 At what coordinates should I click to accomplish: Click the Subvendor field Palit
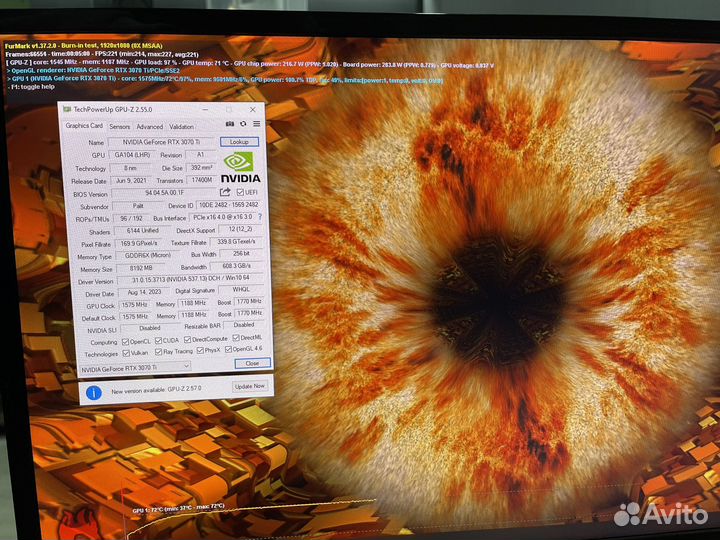[138, 206]
